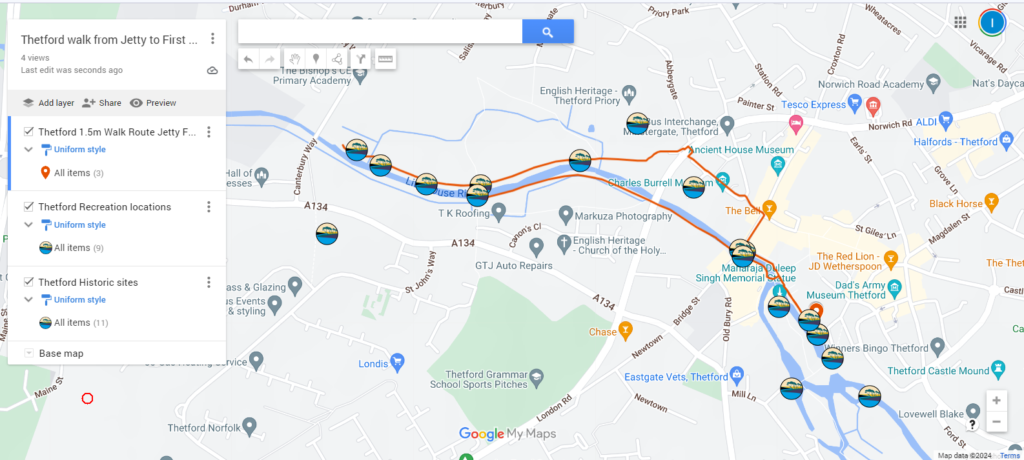The image size is (1024, 460).
Task: Zoom in with the plus control
Action: tap(996, 401)
